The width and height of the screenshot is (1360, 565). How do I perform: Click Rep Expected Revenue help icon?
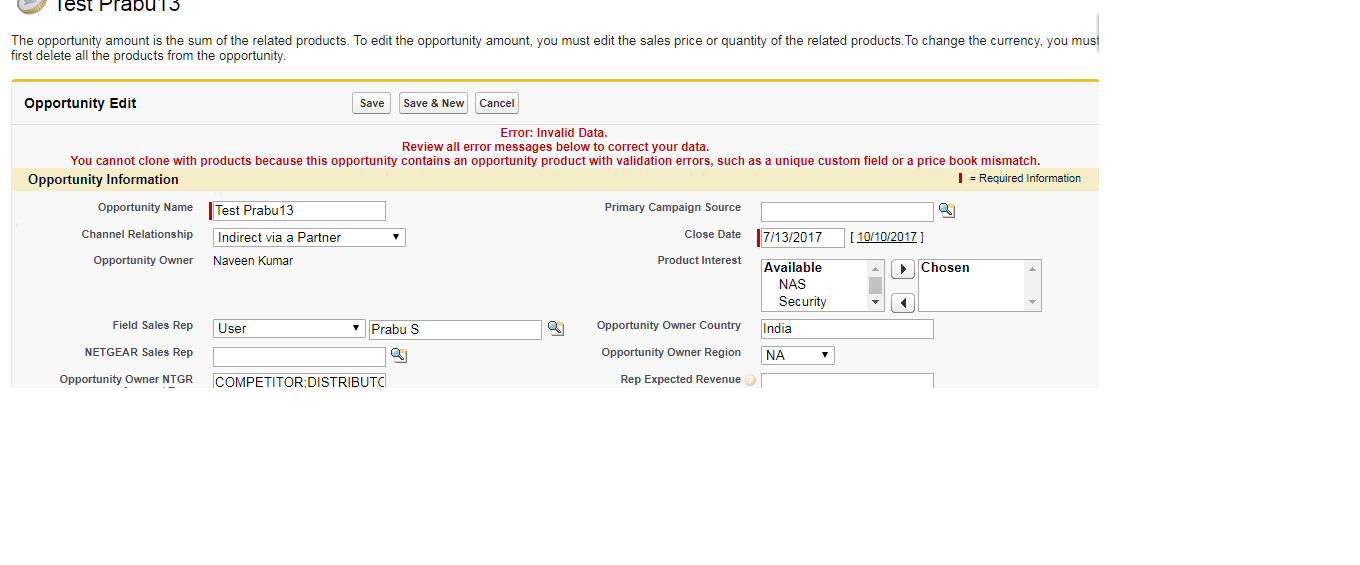pyautogui.click(x=750, y=380)
